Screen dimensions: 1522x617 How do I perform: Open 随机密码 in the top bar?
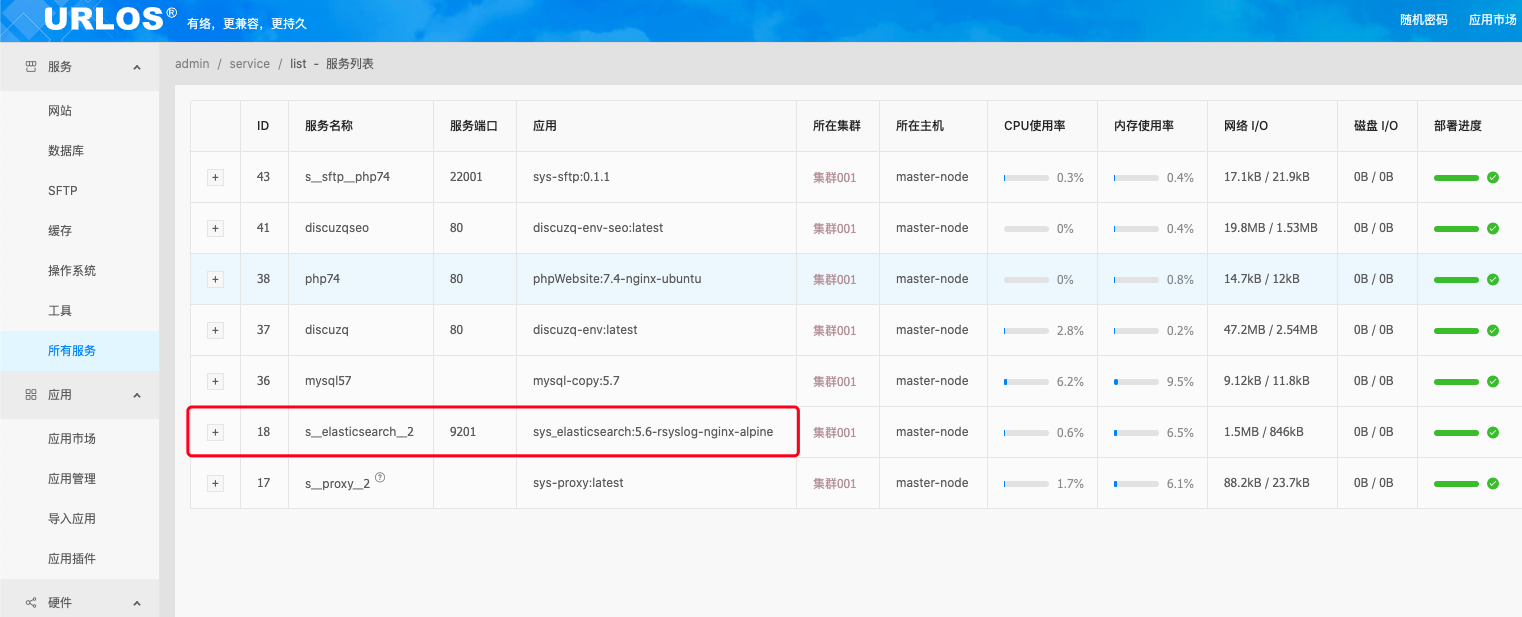[1423, 19]
